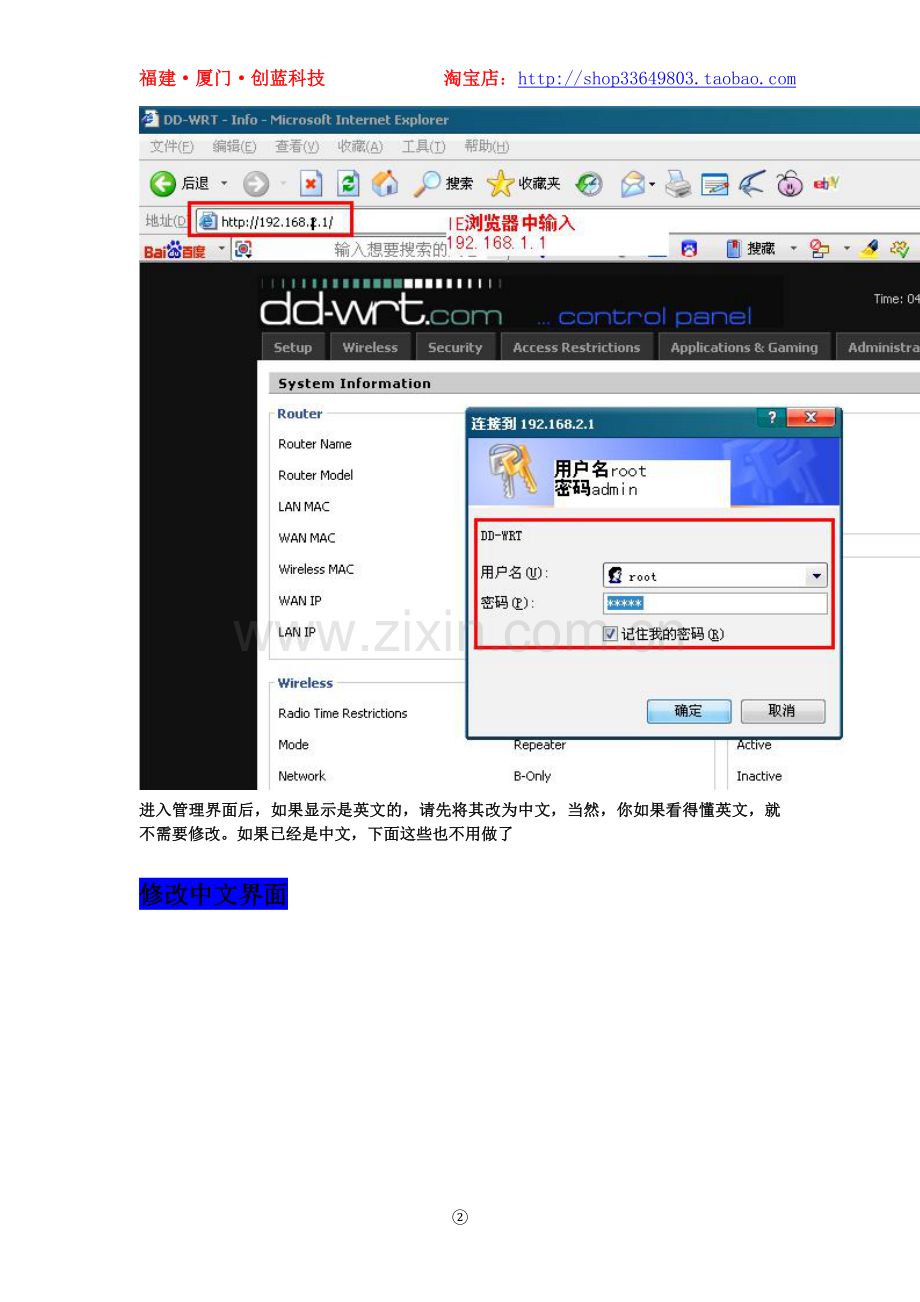
Task: Open the Administration tab
Action: click(878, 347)
